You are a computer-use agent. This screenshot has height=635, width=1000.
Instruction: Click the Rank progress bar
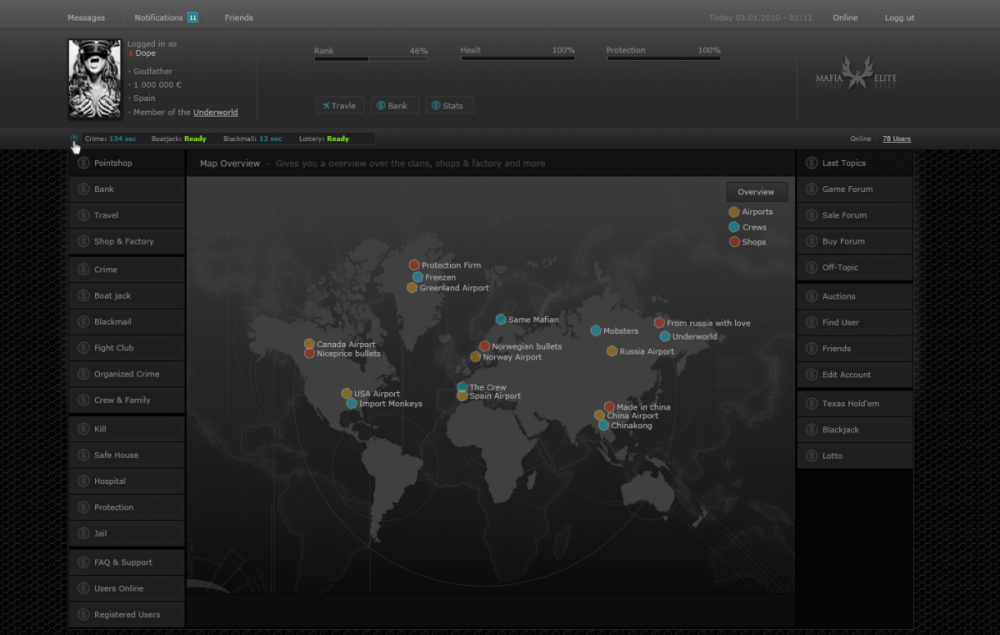point(370,59)
